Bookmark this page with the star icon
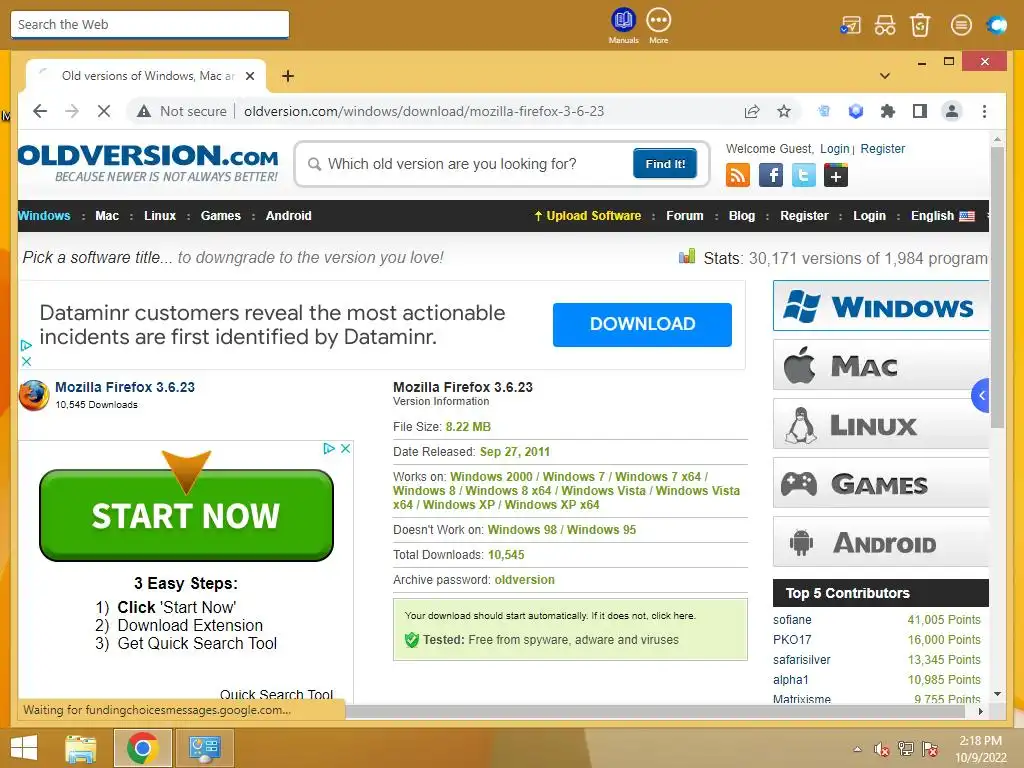 click(x=784, y=111)
